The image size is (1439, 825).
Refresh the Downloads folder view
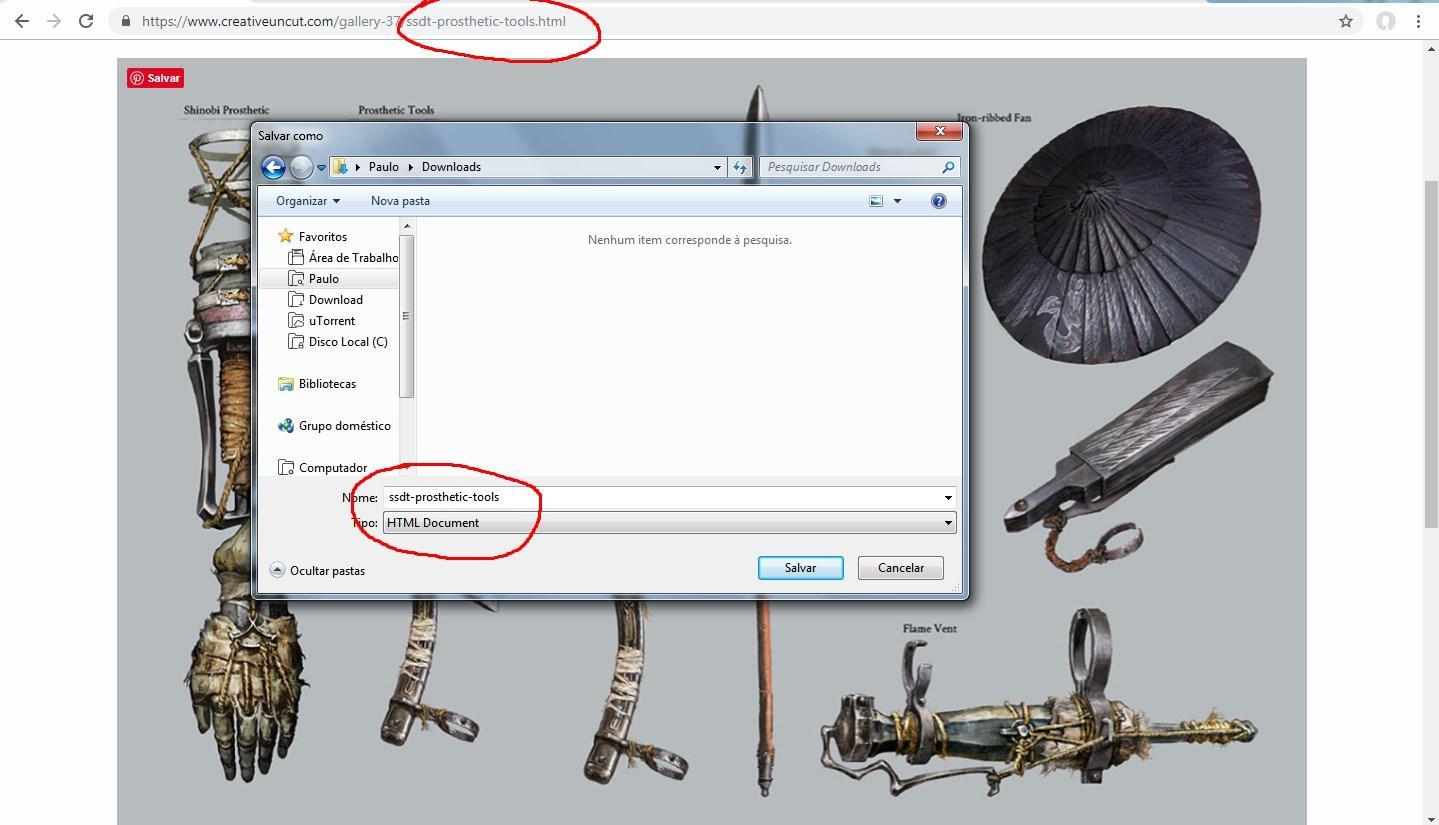tap(740, 167)
